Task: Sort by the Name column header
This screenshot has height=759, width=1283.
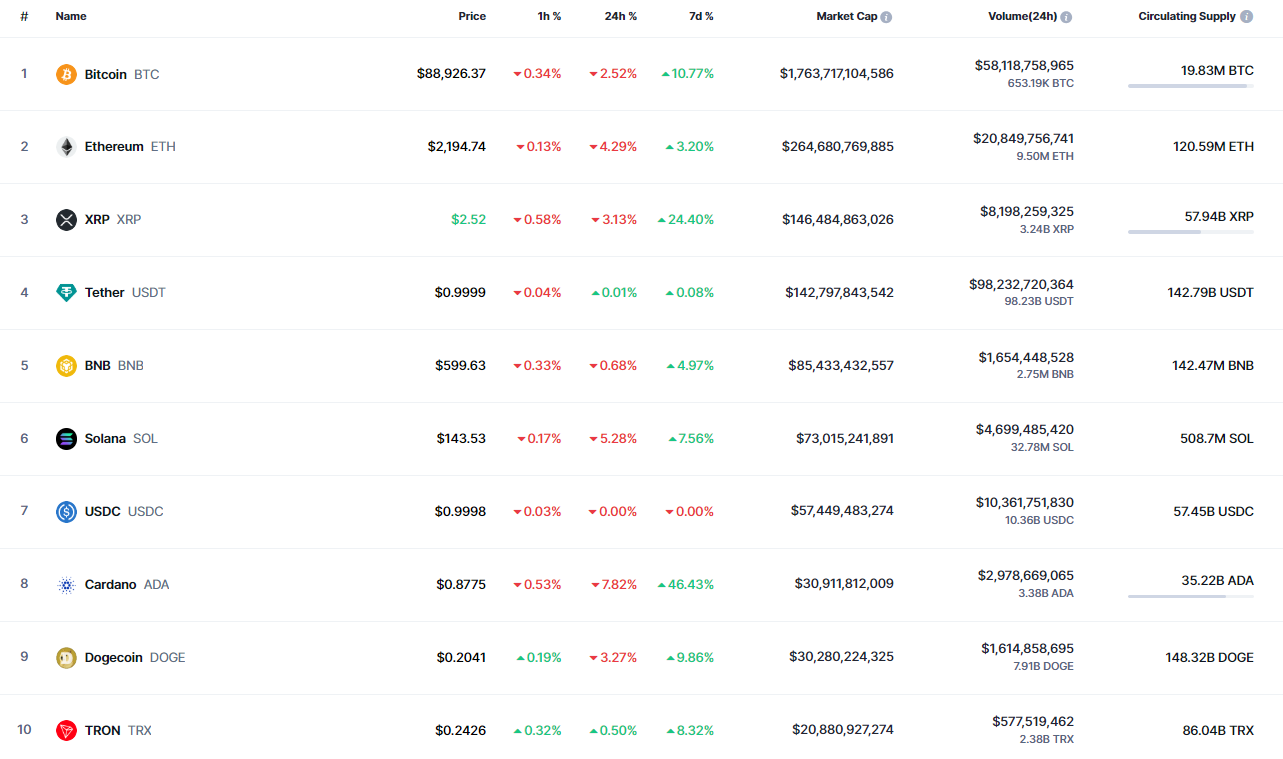Action: pyautogui.click(x=71, y=17)
